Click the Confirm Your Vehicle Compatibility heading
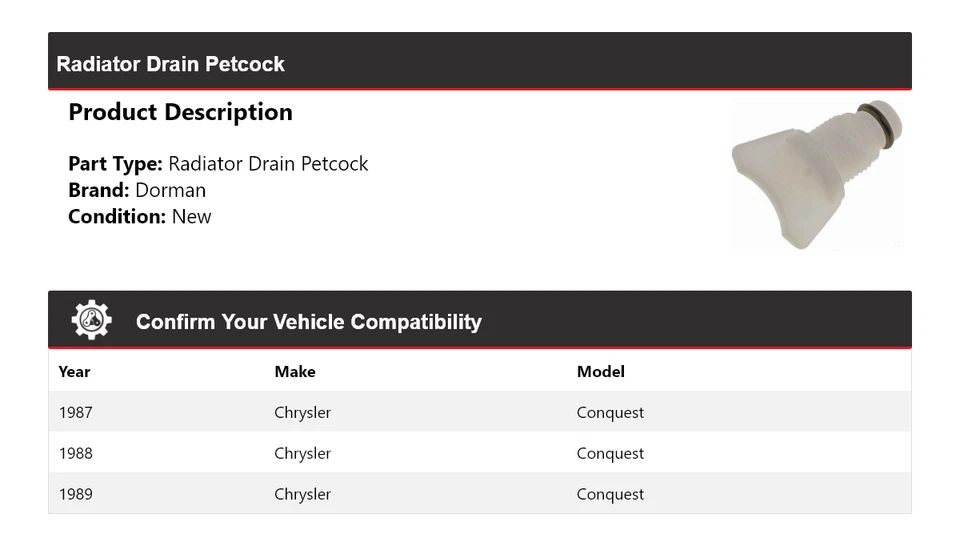 [x=308, y=322]
